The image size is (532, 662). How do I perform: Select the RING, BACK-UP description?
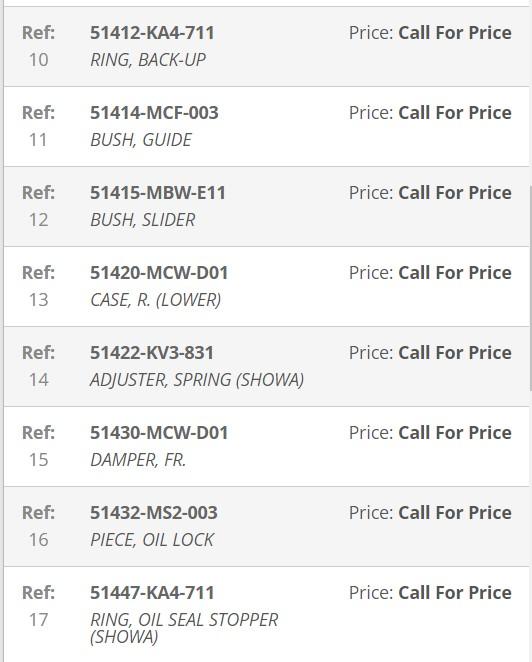pos(148,60)
